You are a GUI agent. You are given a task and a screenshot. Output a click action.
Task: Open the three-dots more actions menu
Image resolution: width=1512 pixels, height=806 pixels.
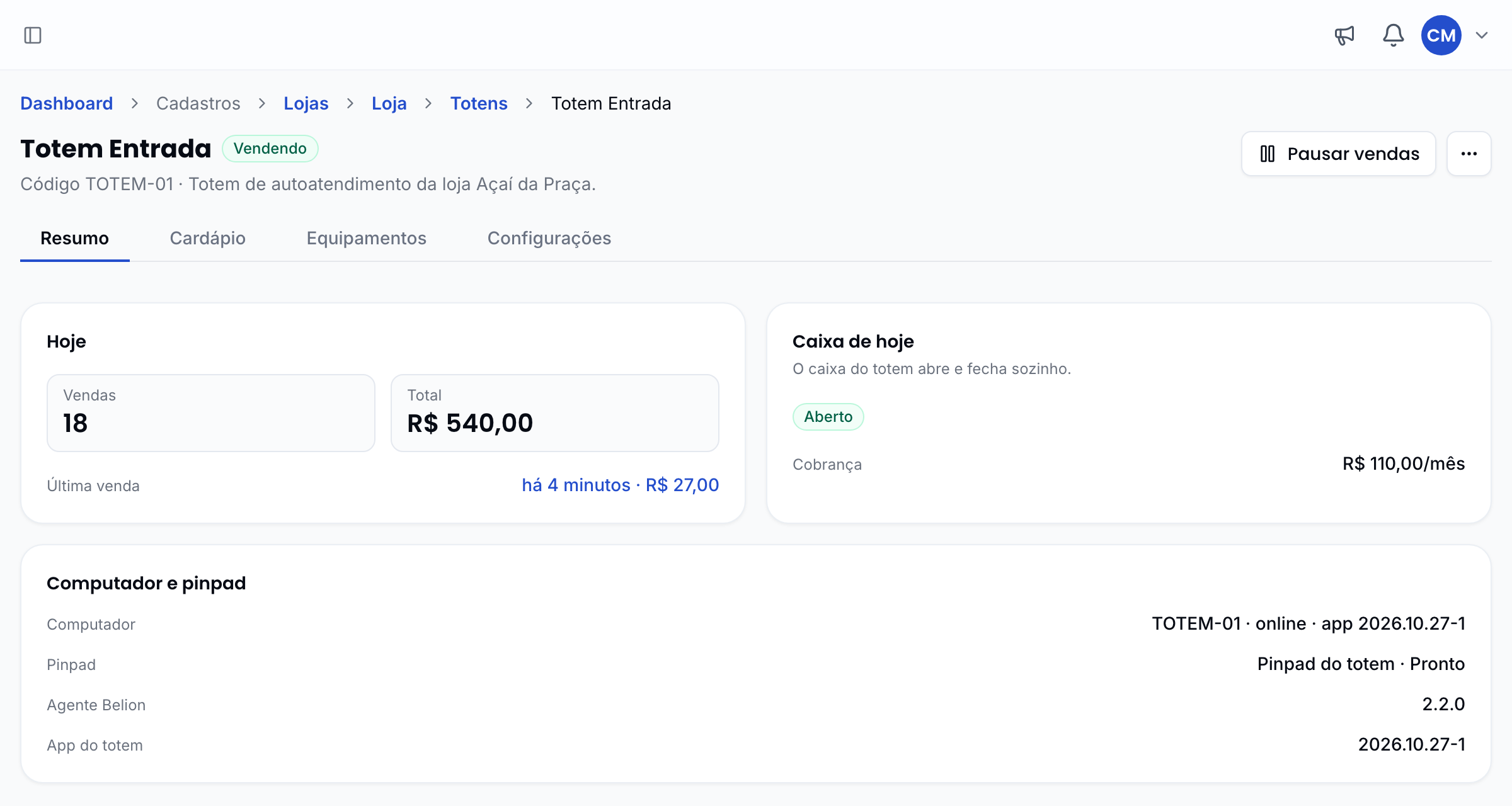pos(1469,154)
